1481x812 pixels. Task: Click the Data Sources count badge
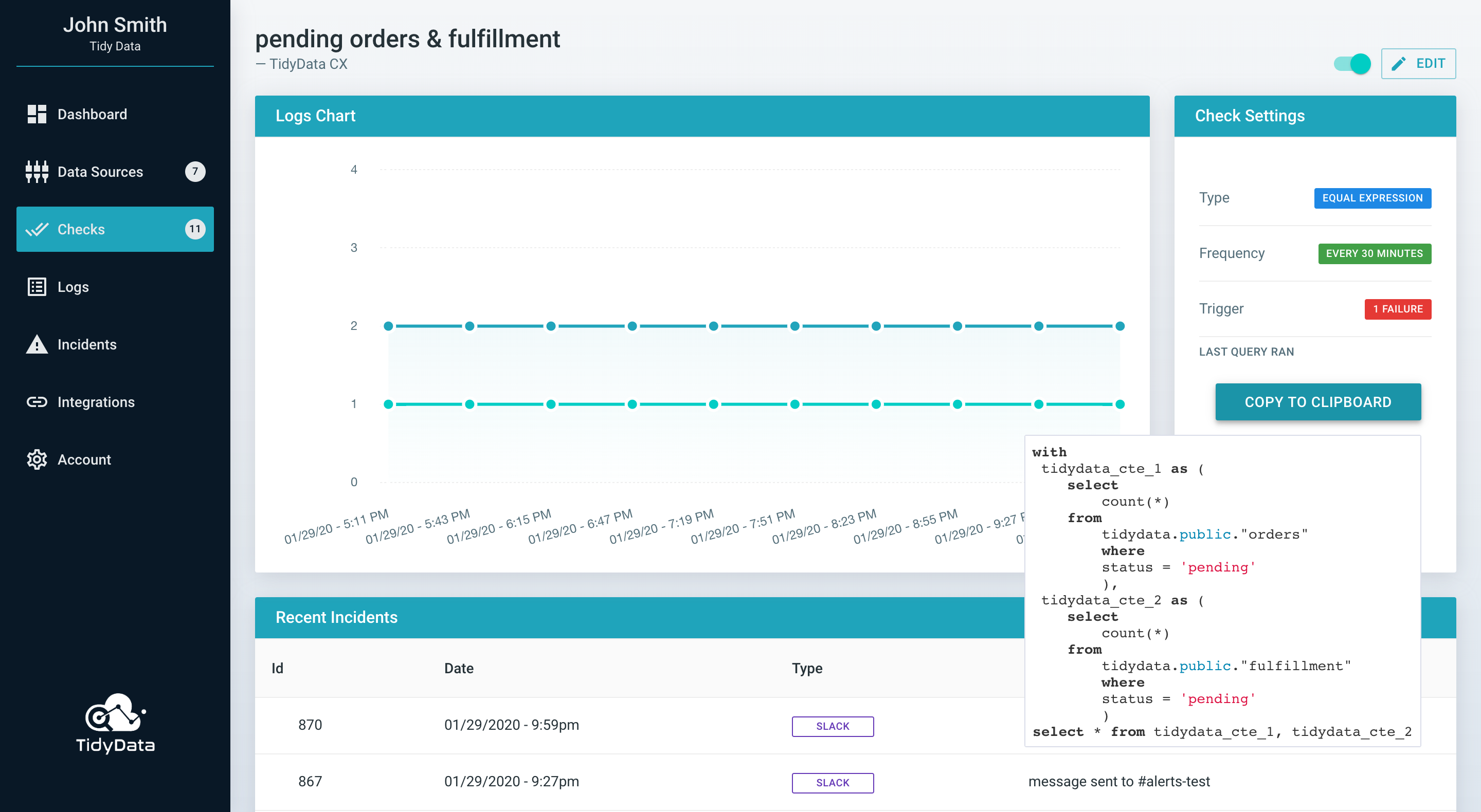pos(195,171)
